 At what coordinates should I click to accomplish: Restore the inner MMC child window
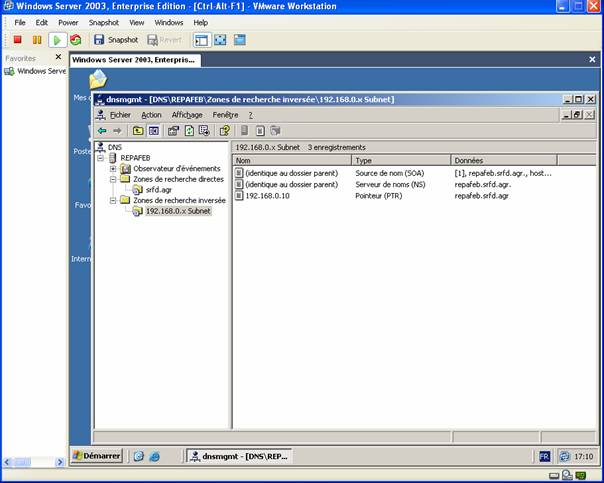click(x=577, y=115)
